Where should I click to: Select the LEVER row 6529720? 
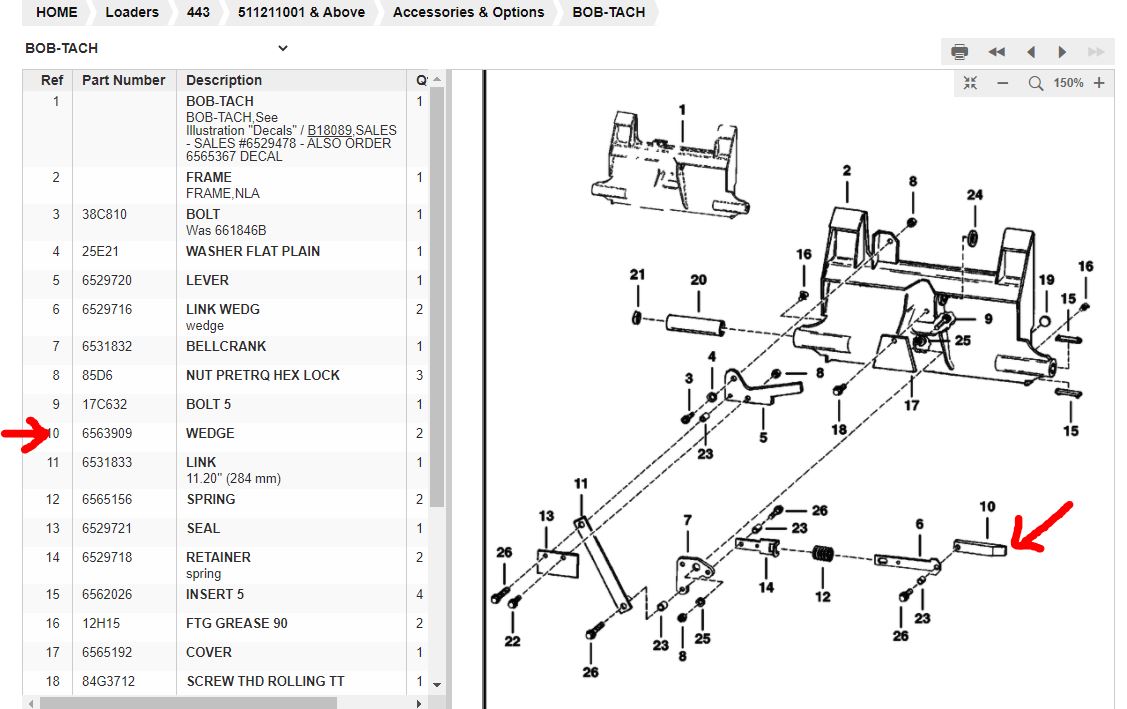[225, 280]
